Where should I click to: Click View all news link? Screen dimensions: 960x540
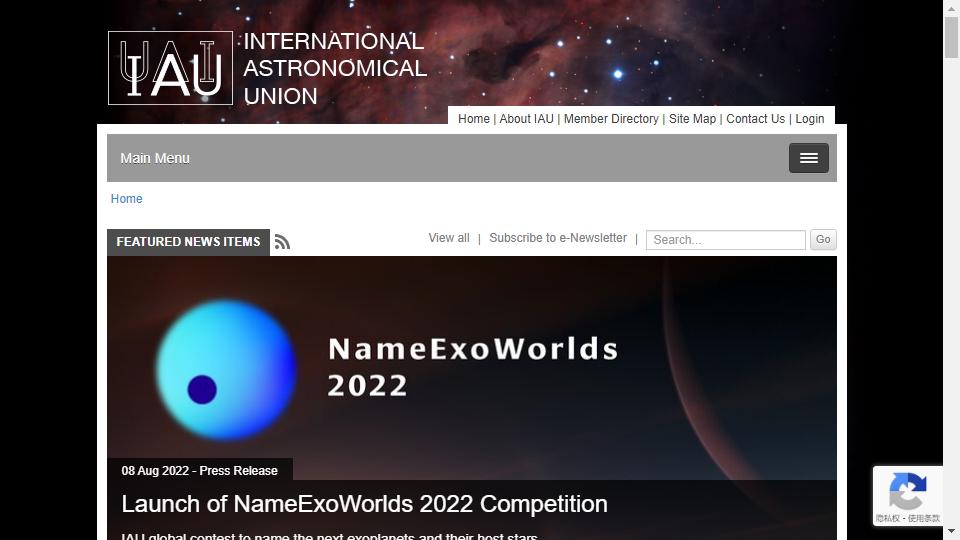(x=449, y=238)
